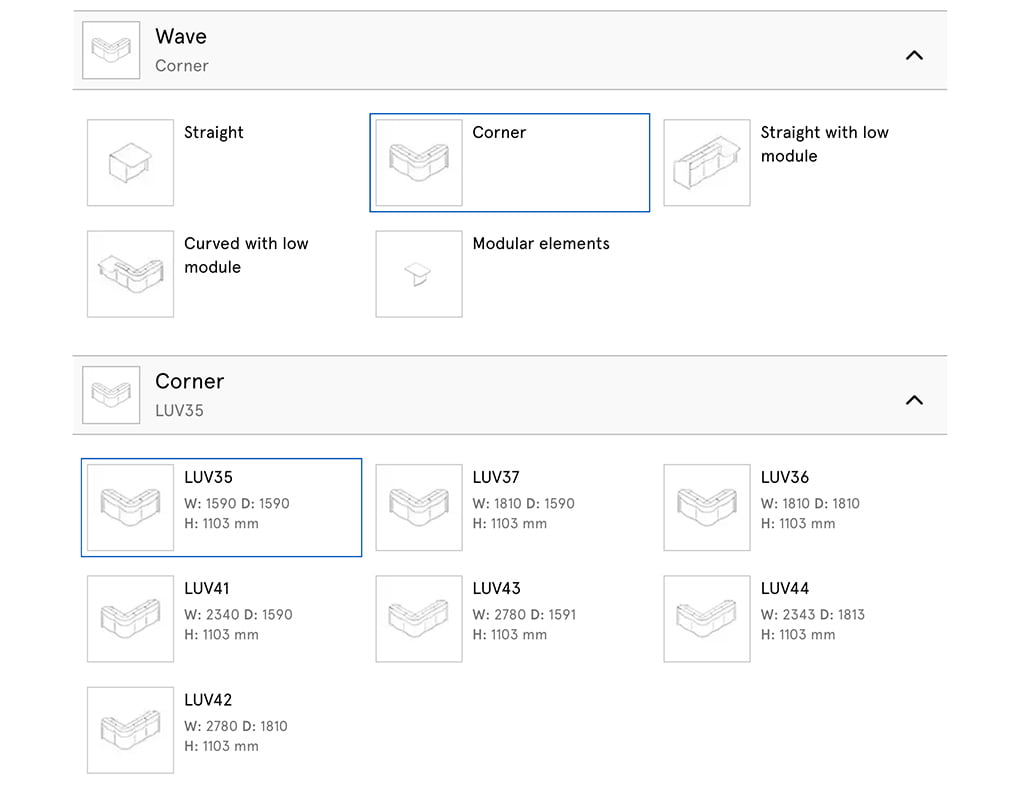The image size is (1024, 800).
Task: Click the 'W: 1810 D: 1810' dimensions text
Action: coord(810,504)
